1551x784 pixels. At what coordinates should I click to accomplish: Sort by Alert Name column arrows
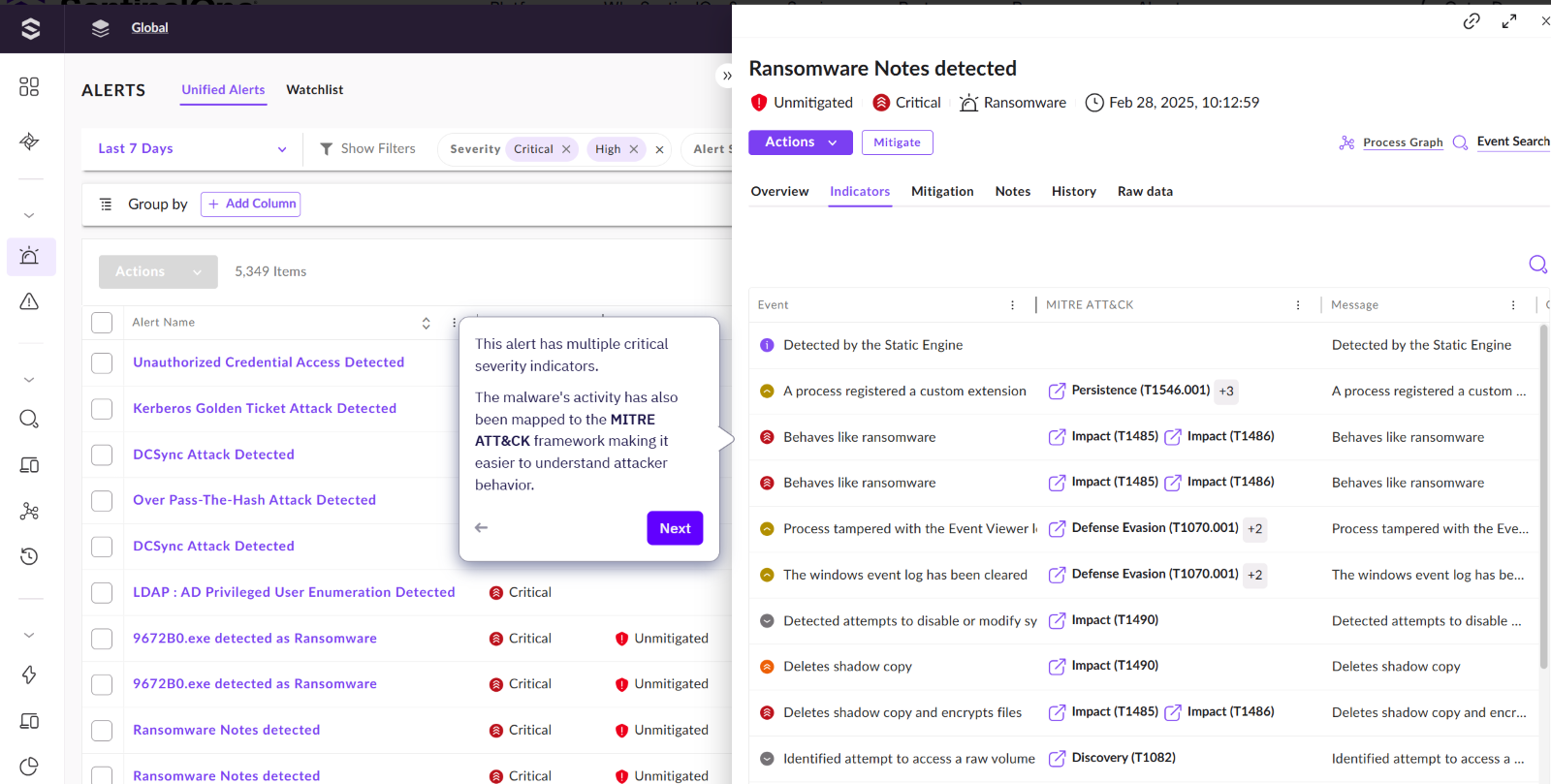tap(426, 323)
